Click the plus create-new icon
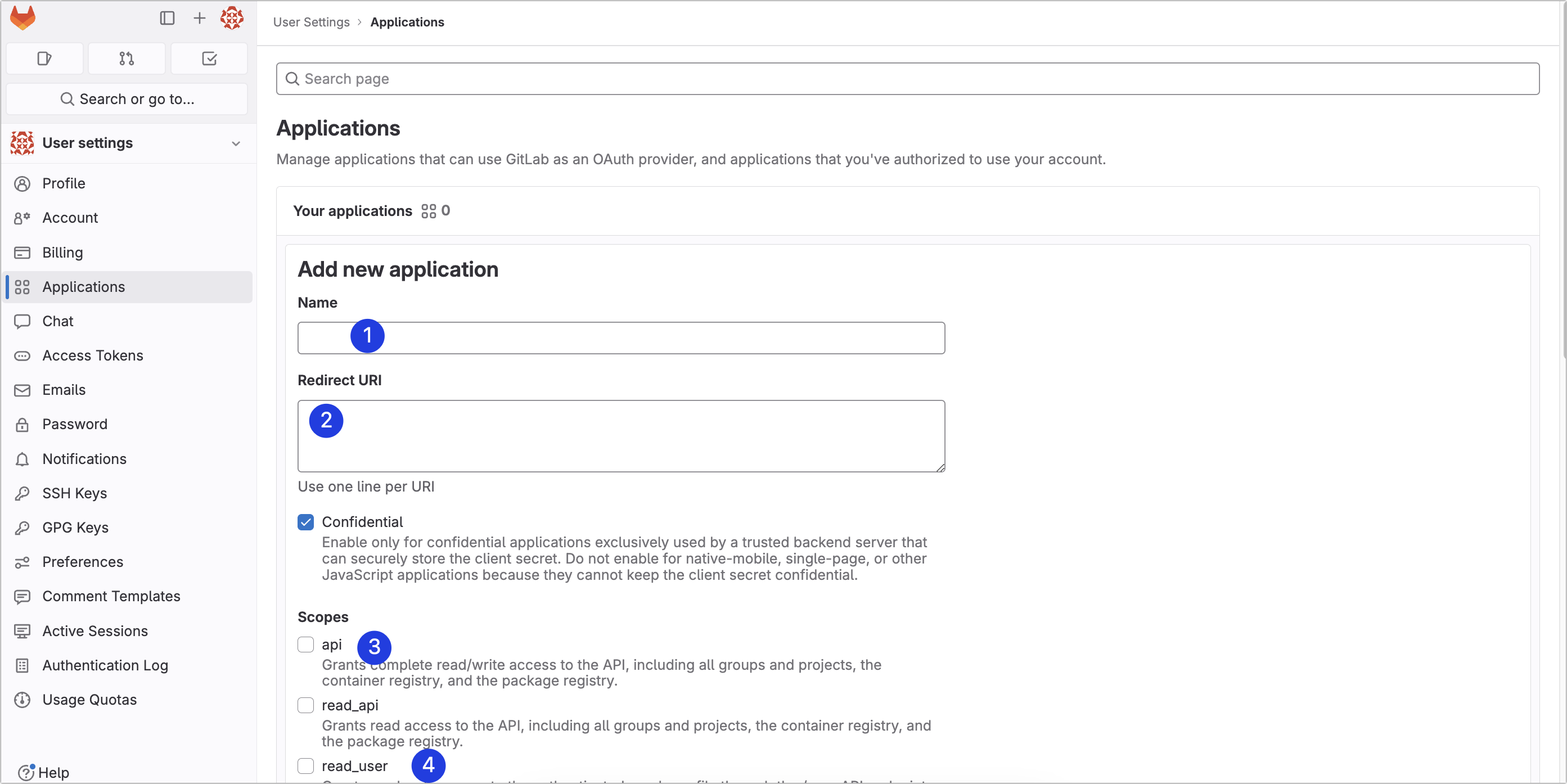1567x784 pixels. pos(199,18)
